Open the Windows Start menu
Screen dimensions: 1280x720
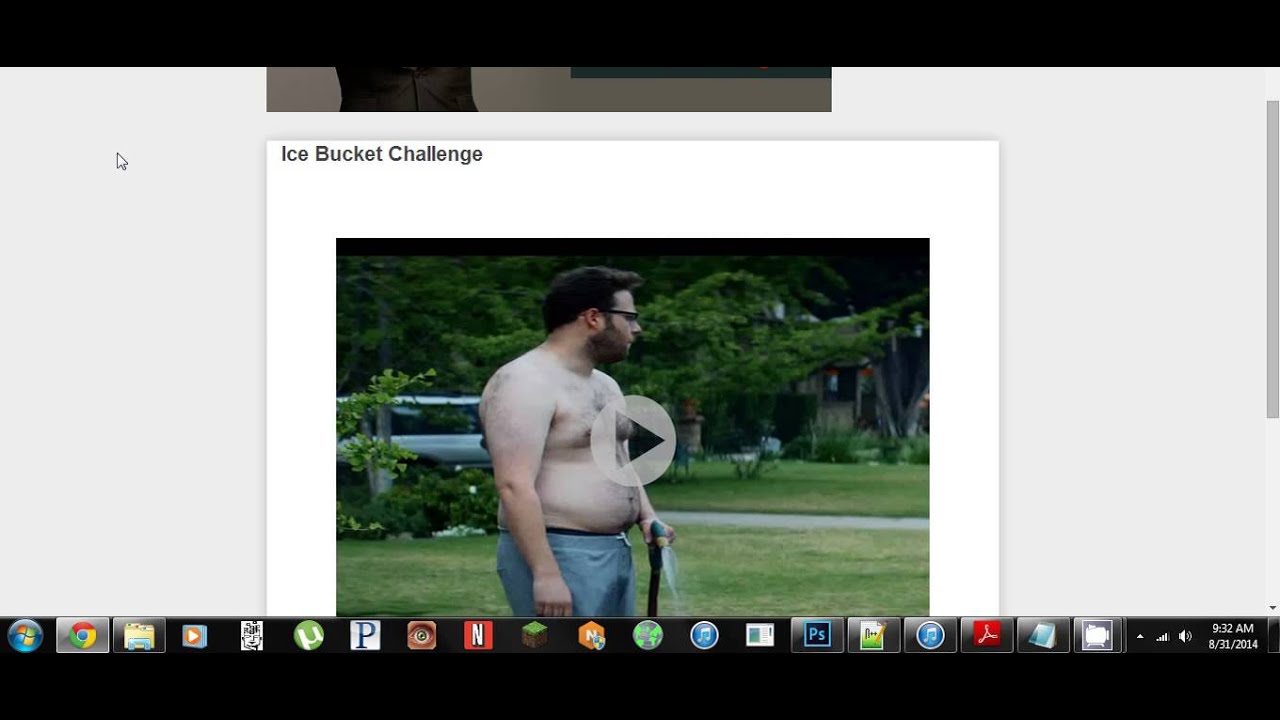tap(25, 636)
